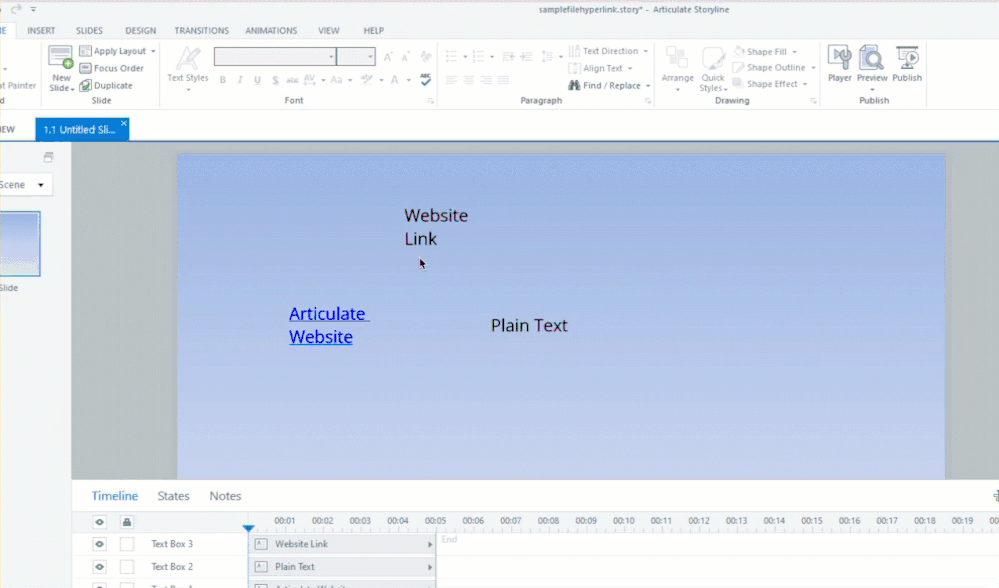999x588 pixels.
Task: Open the VIEW ribbon tab
Action: pyautogui.click(x=329, y=31)
